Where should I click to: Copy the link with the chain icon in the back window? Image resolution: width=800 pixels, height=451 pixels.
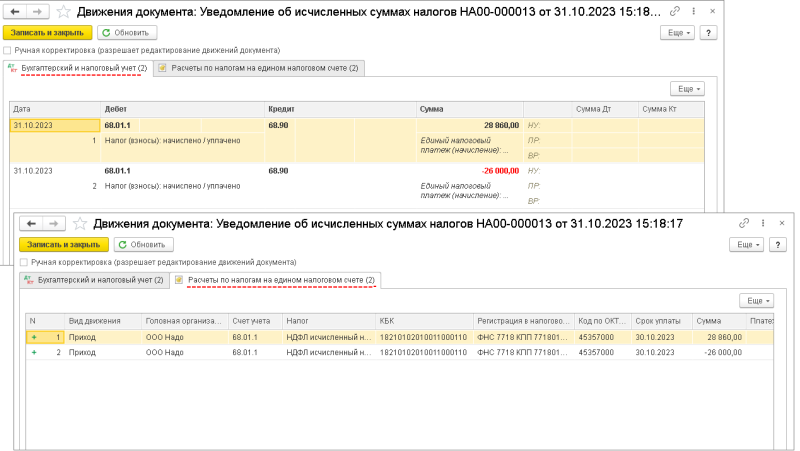click(674, 11)
